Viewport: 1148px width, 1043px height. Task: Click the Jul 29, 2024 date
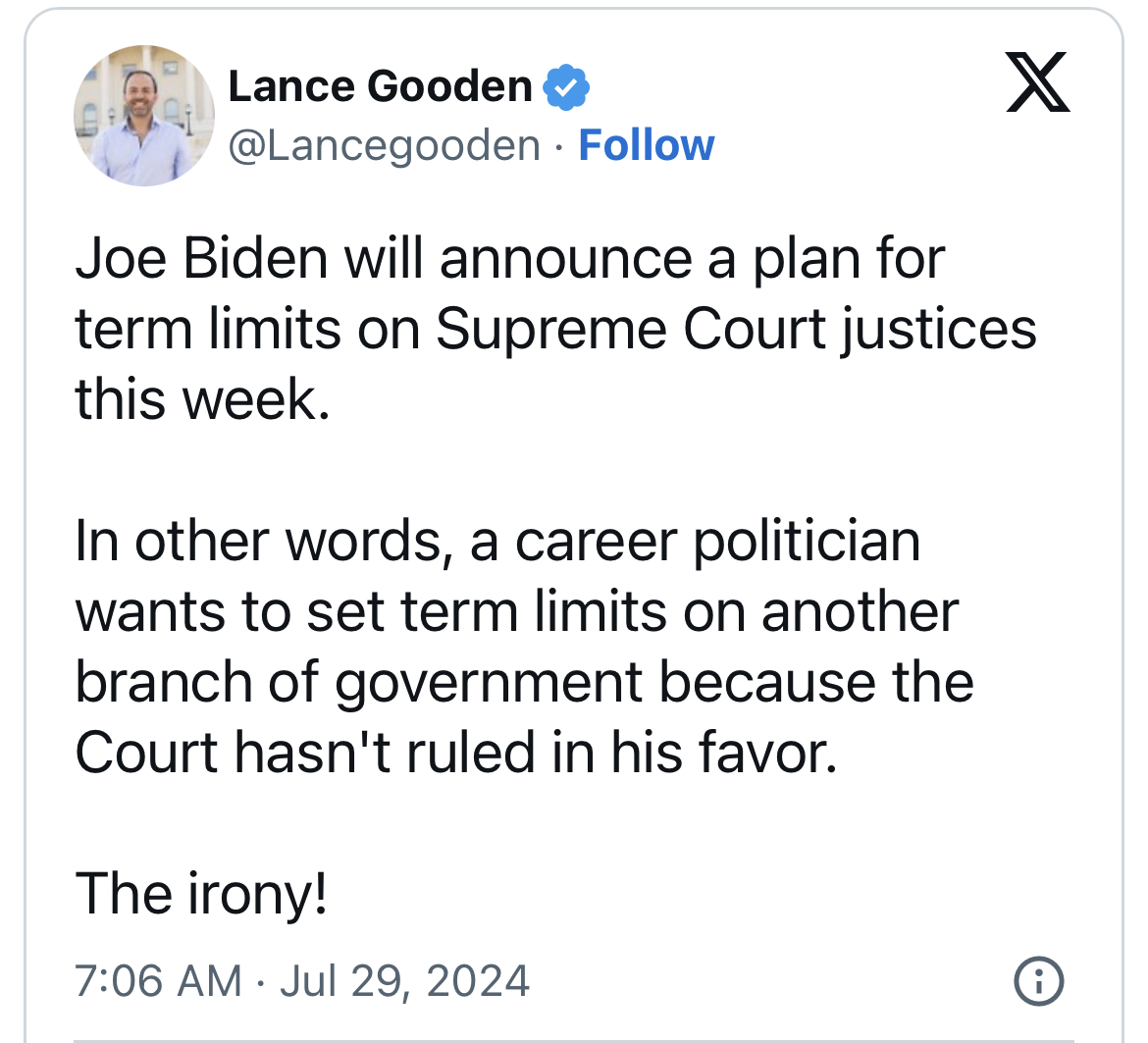(404, 981)
